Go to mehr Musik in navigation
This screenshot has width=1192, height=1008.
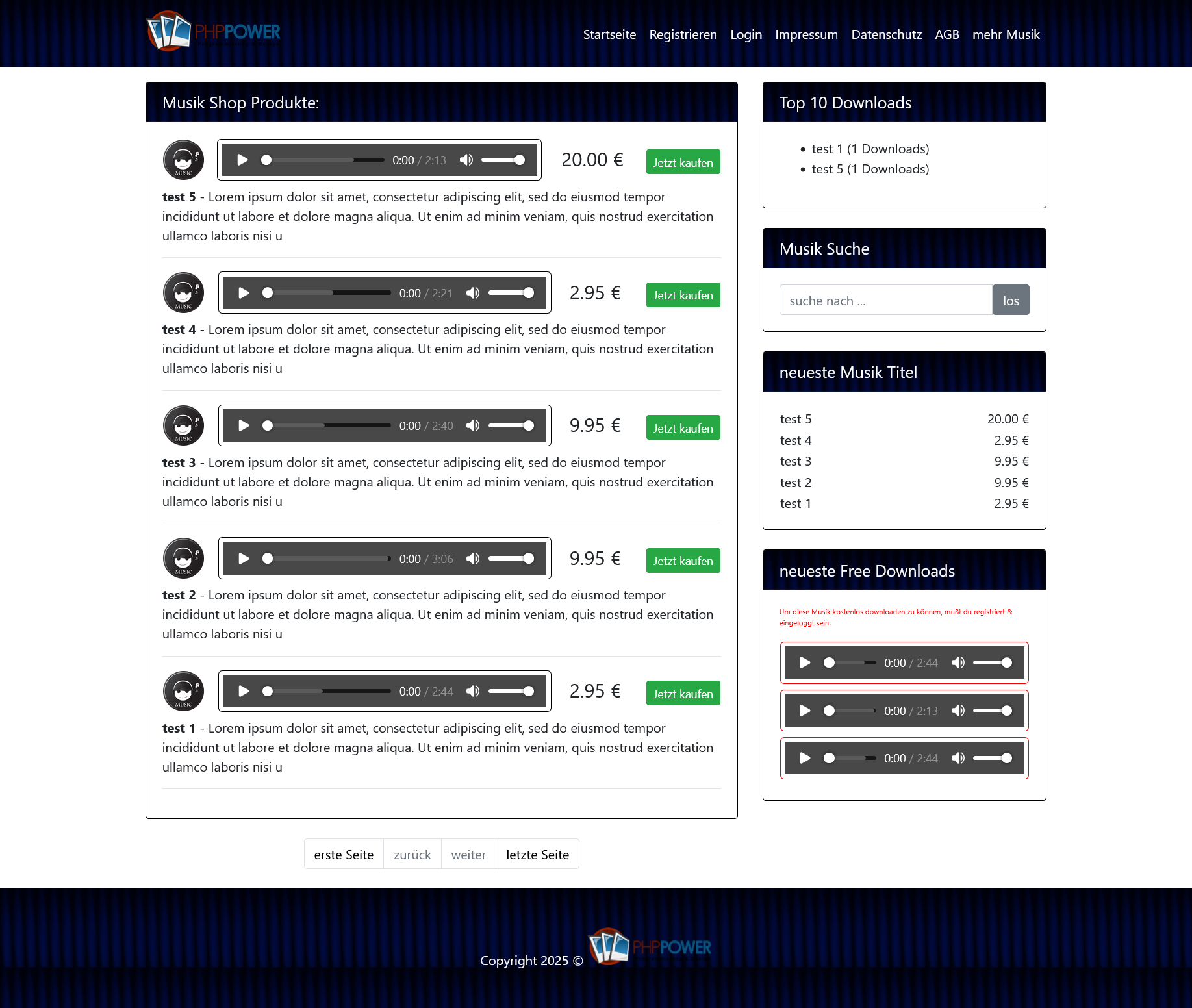pos(1006,34)
